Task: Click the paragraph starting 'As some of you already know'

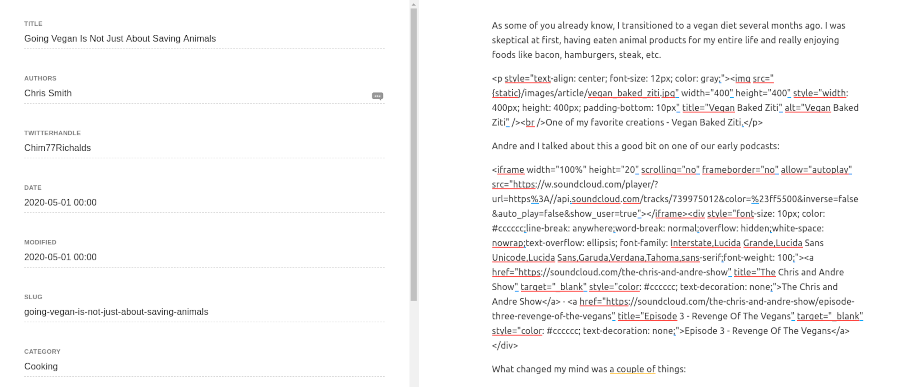Action: (x=668, y=40)
